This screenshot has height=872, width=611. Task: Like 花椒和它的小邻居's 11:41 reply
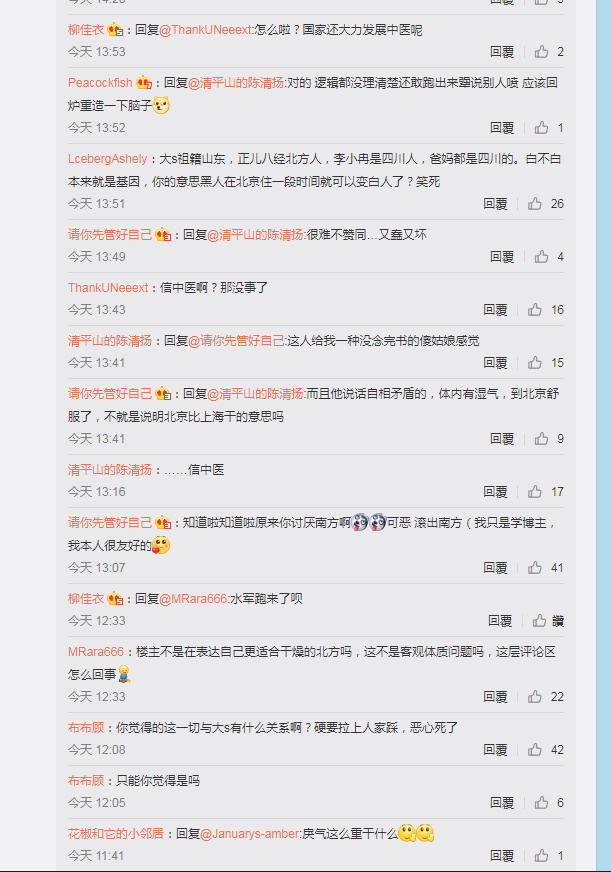pos(542,856)
